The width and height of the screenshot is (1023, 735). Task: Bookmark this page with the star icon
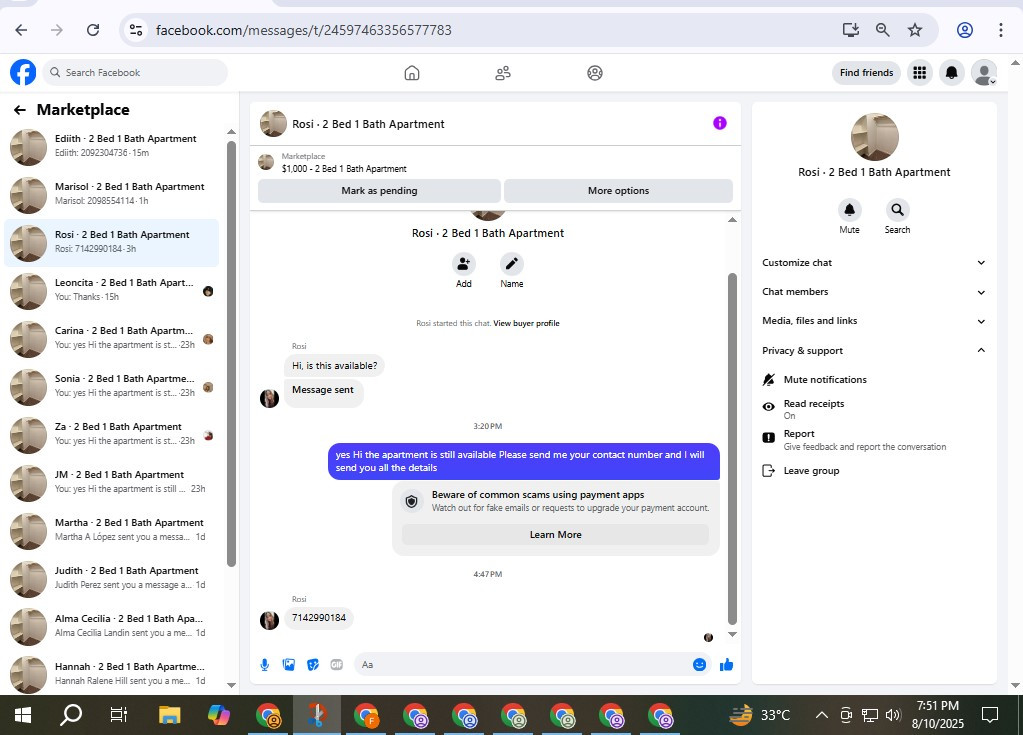point(915,30)
